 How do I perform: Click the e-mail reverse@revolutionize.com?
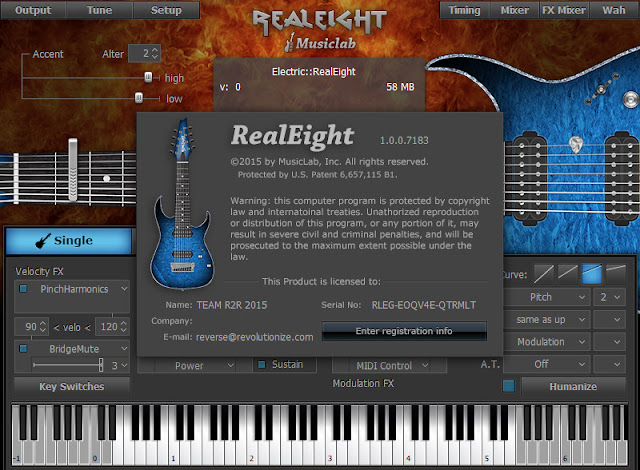[x=255, y=337]
